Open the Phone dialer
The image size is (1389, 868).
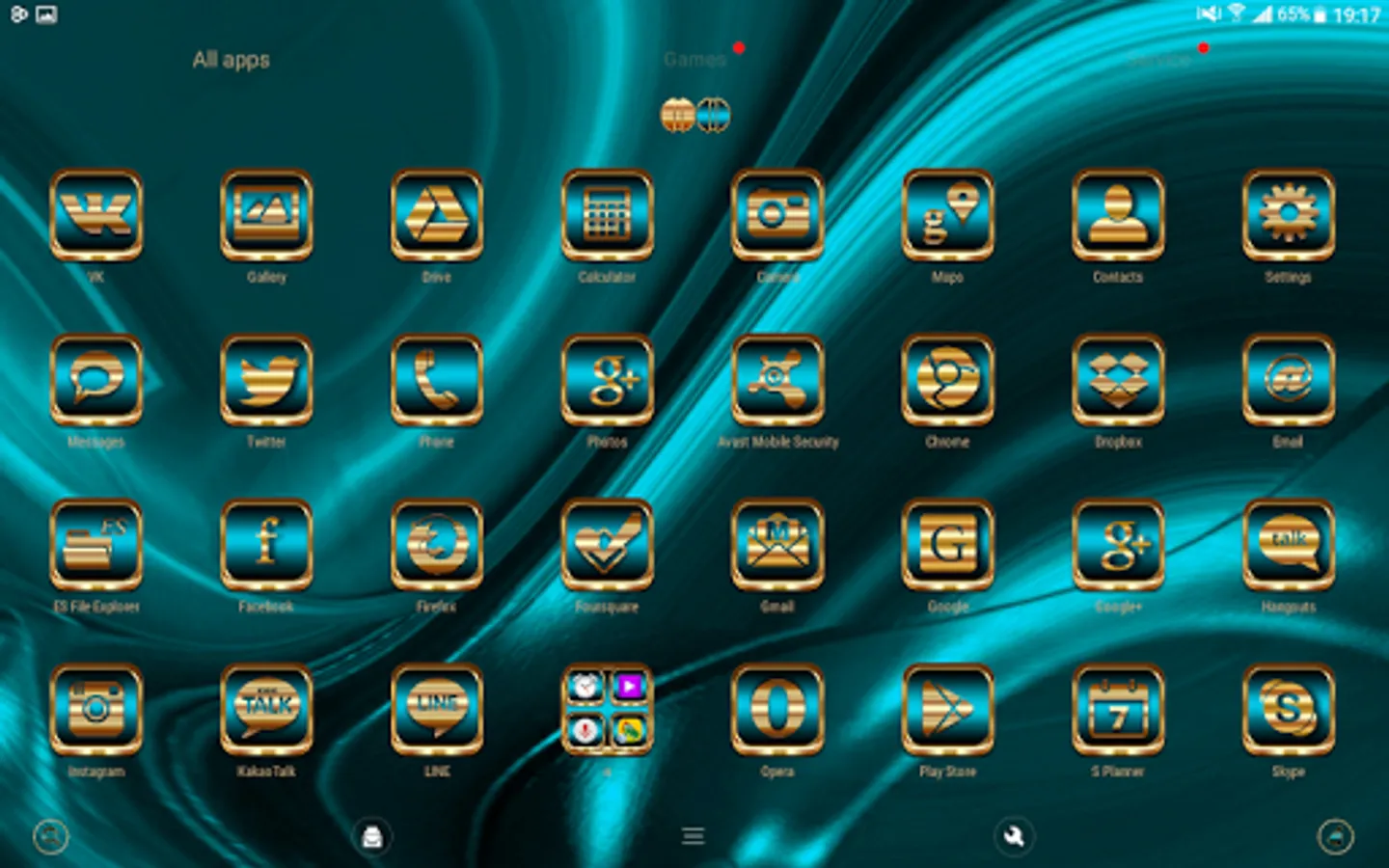click(437, 380)
